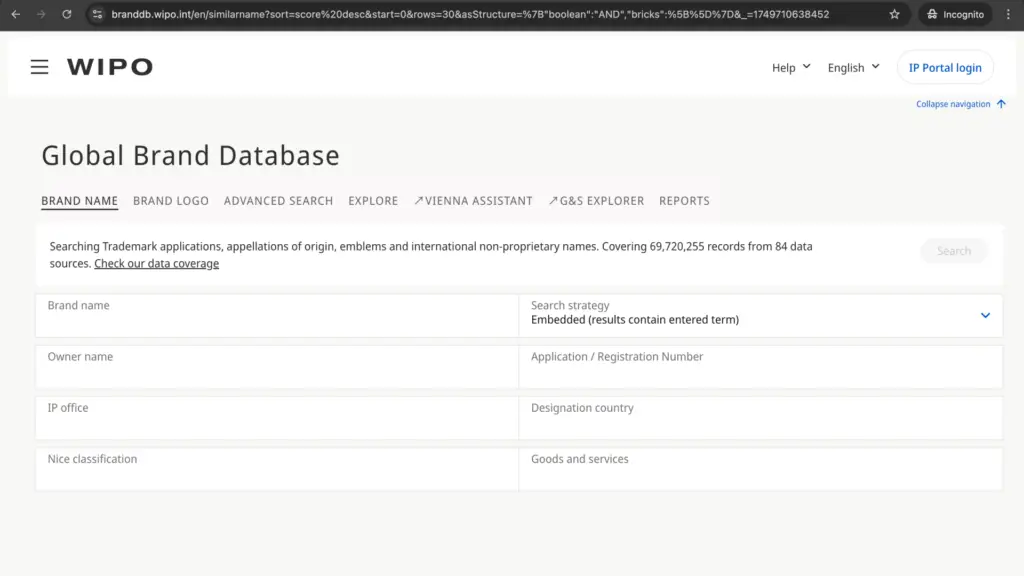Focus the IP office field
The image size is (1024, 576).
[277, 418]
